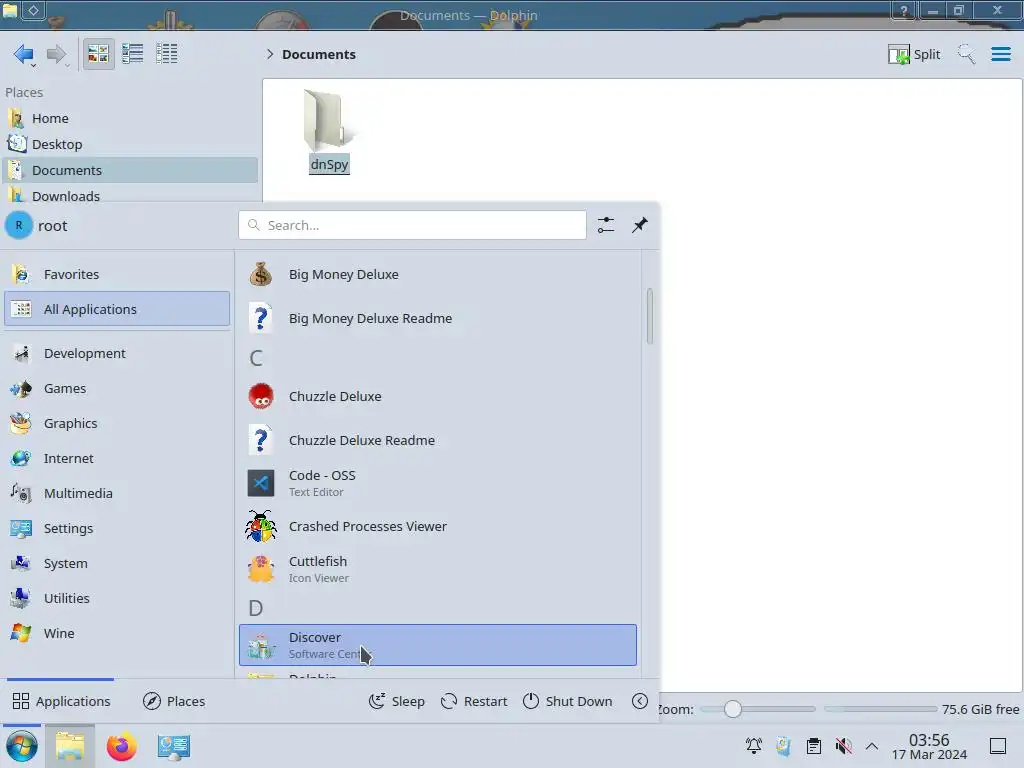Image resolution: width=1024 pixels, height=768 pixels.
Task: Click the Sleep button
Action: [x=396, y=701]
